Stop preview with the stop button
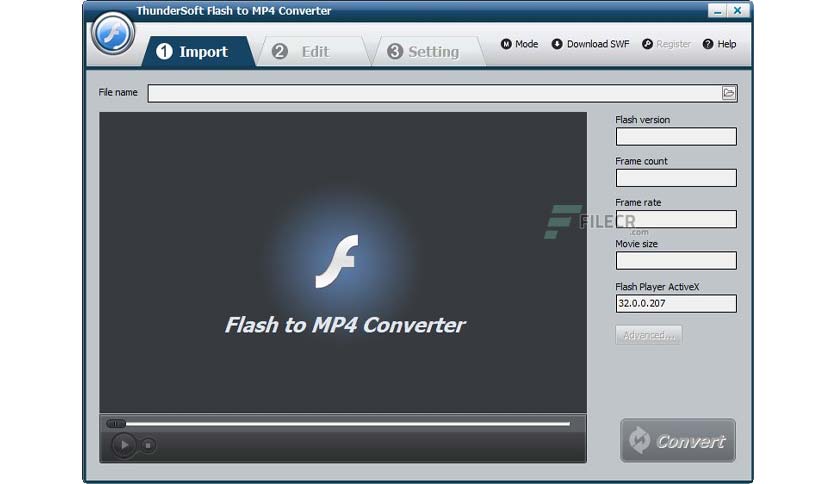This screenshot has height=484, width=836. [x=148, y=445]
